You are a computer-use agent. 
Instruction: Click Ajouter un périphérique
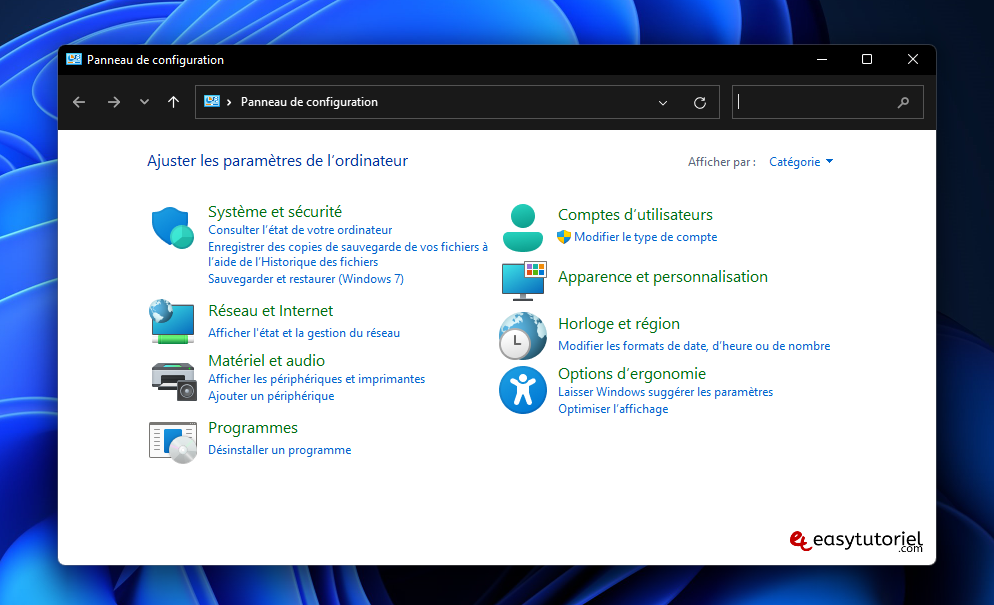pyautogui.click(x=271, y=396)
